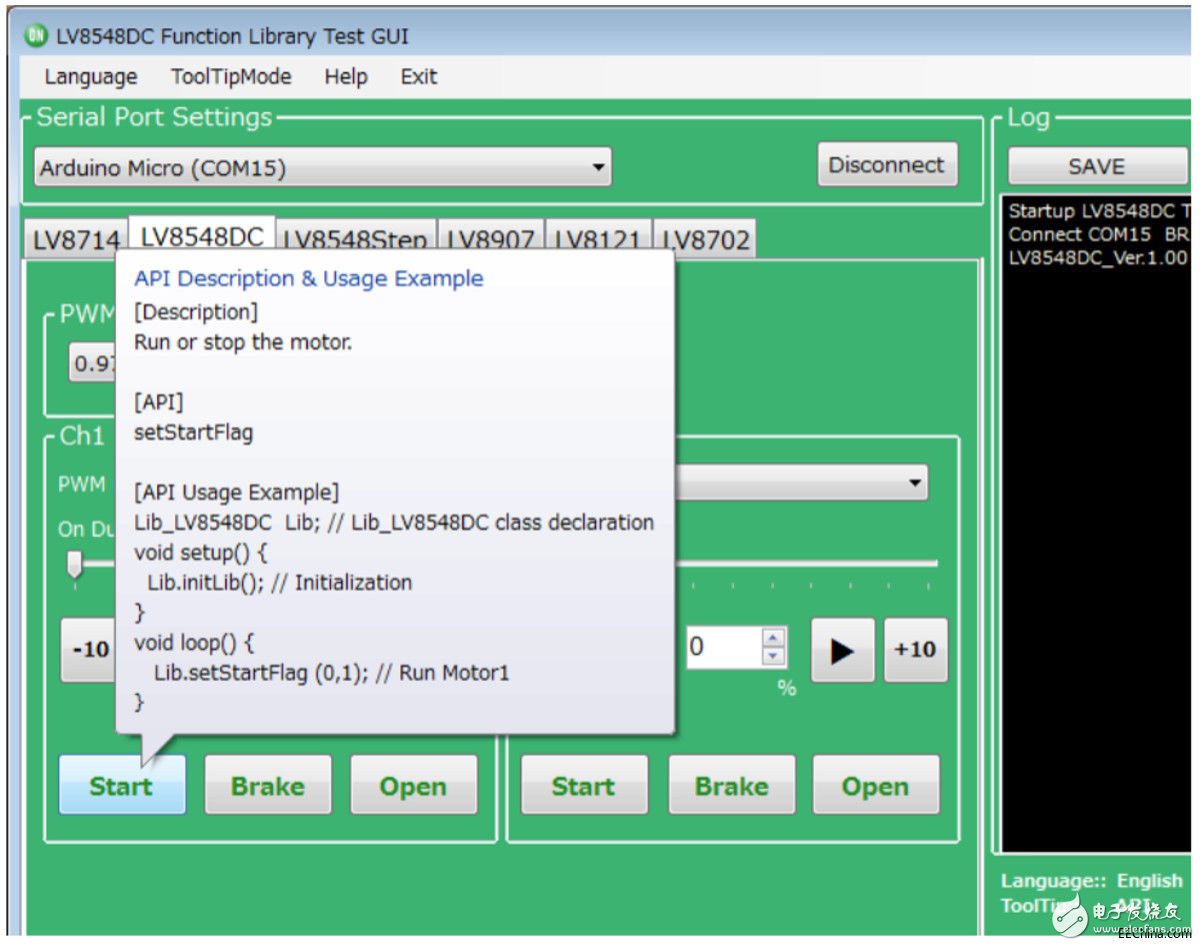The image size is (1200, 946).
Task: Decrease duty value with spinner down arrow
Action: 773,657
